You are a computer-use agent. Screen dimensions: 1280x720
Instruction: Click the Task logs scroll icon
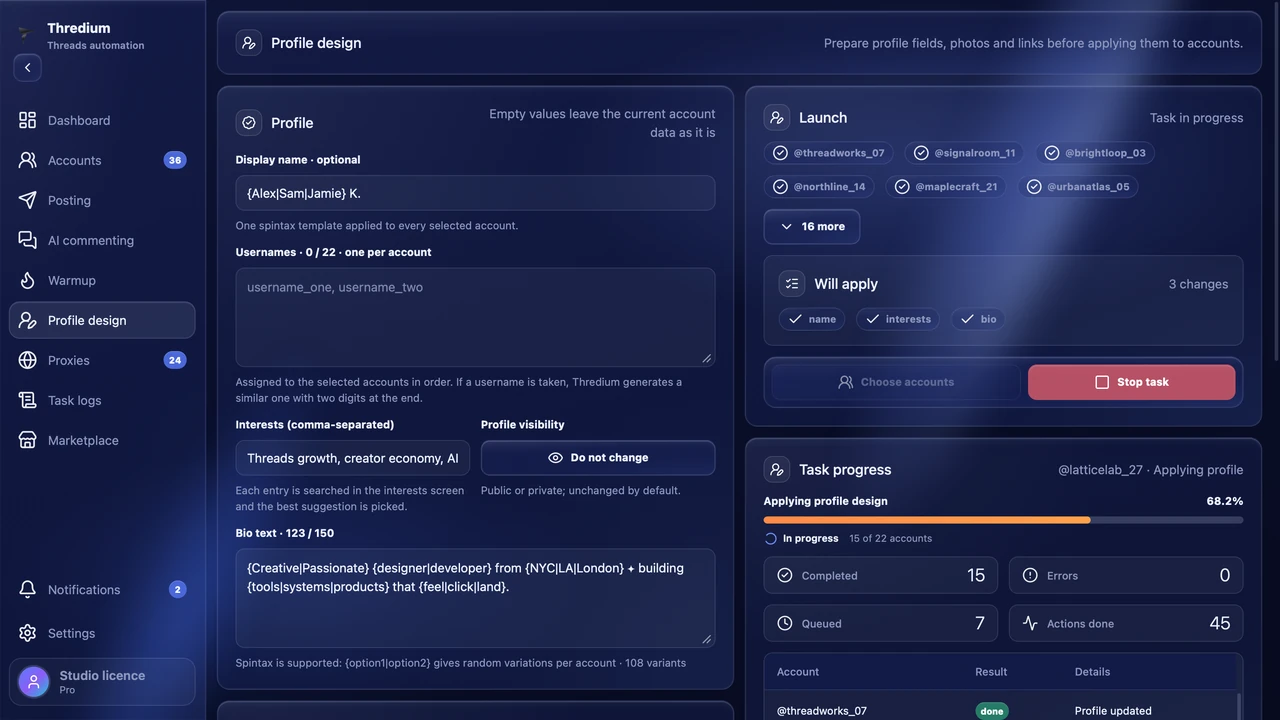(x=28, y=400)
